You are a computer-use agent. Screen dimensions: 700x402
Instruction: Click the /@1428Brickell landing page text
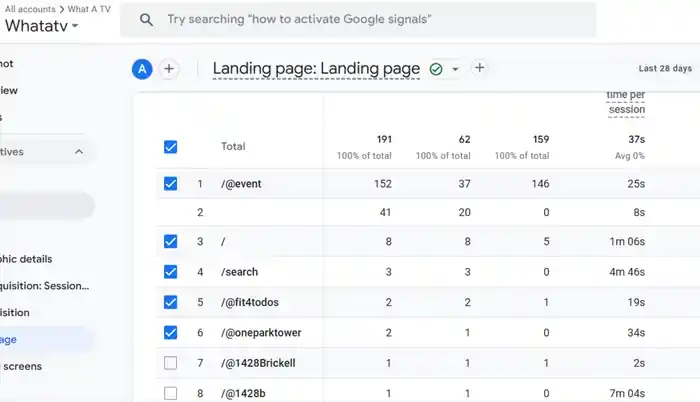258,363
